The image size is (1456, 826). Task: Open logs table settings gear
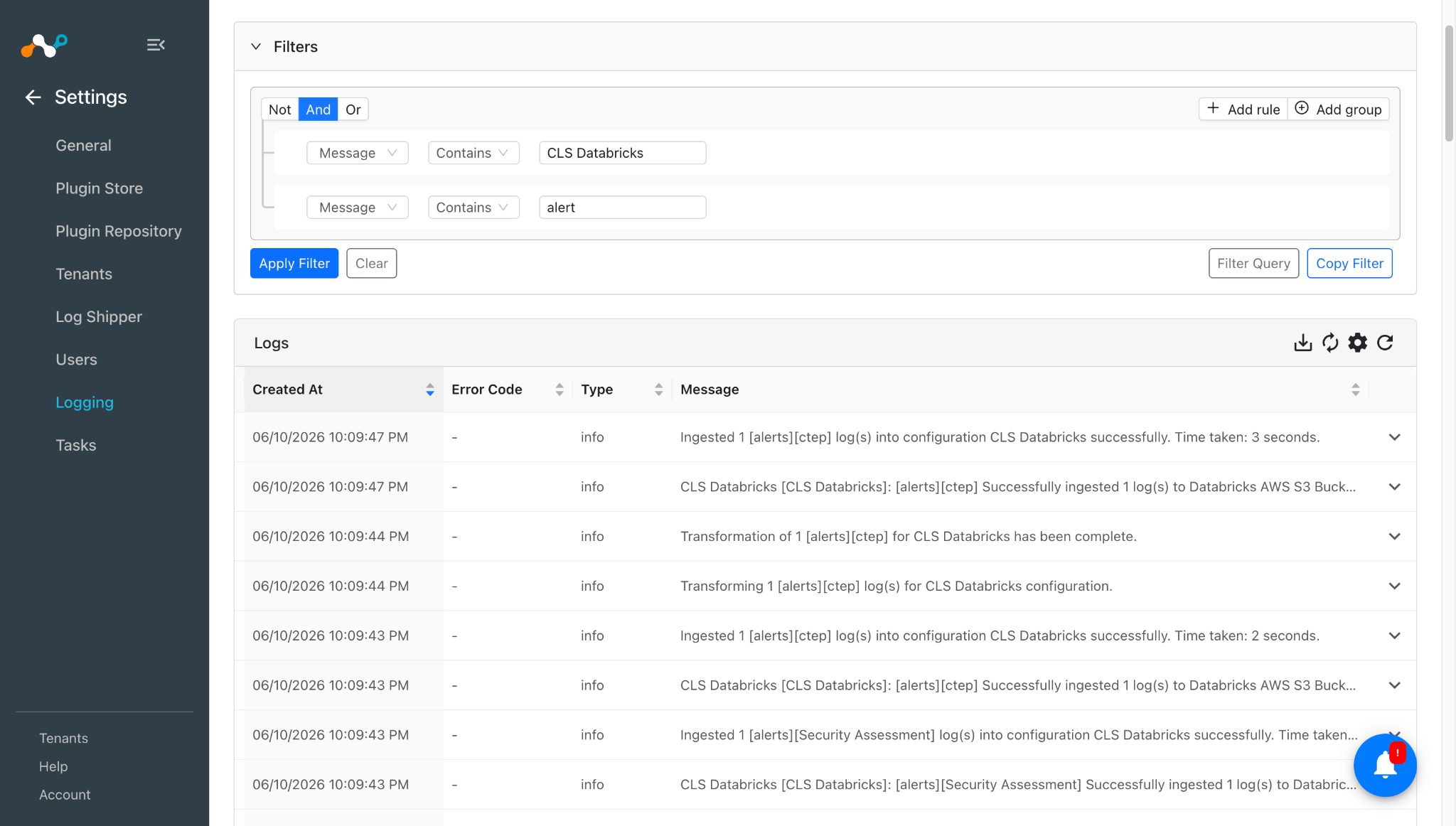click(1358, 343)
